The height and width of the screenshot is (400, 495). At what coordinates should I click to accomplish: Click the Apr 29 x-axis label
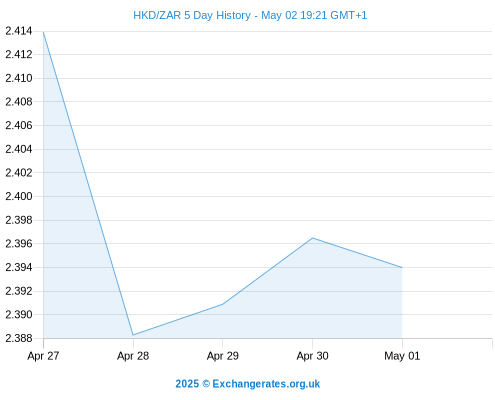(223, 356)
